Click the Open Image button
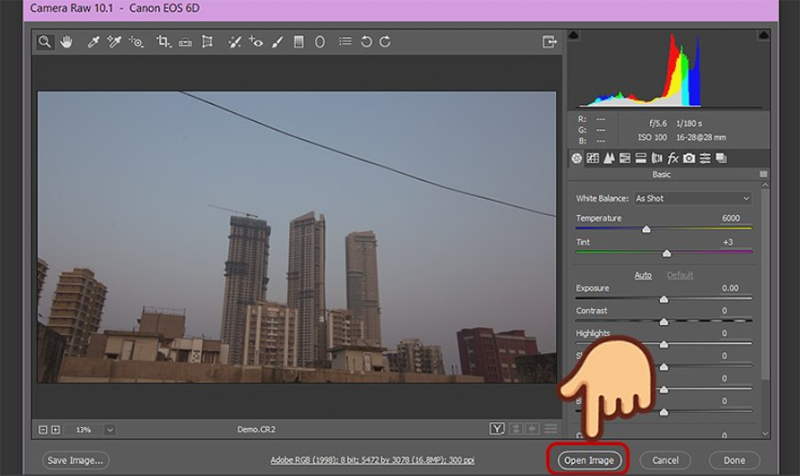Screen dimensions: 800x476 point(589,460)
